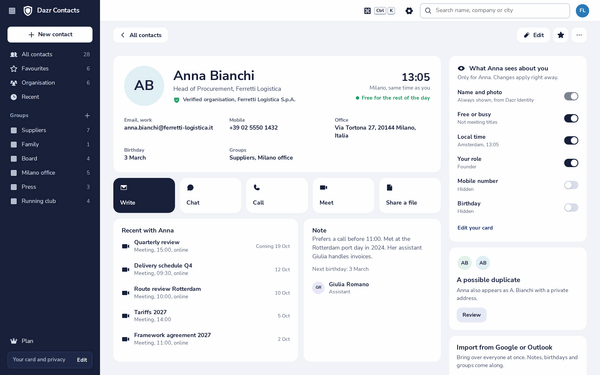Image resolution: width=600 pixels, height=375 pixels.
Task: Open Favourites in the sidebar
Action: click(50, 68)
